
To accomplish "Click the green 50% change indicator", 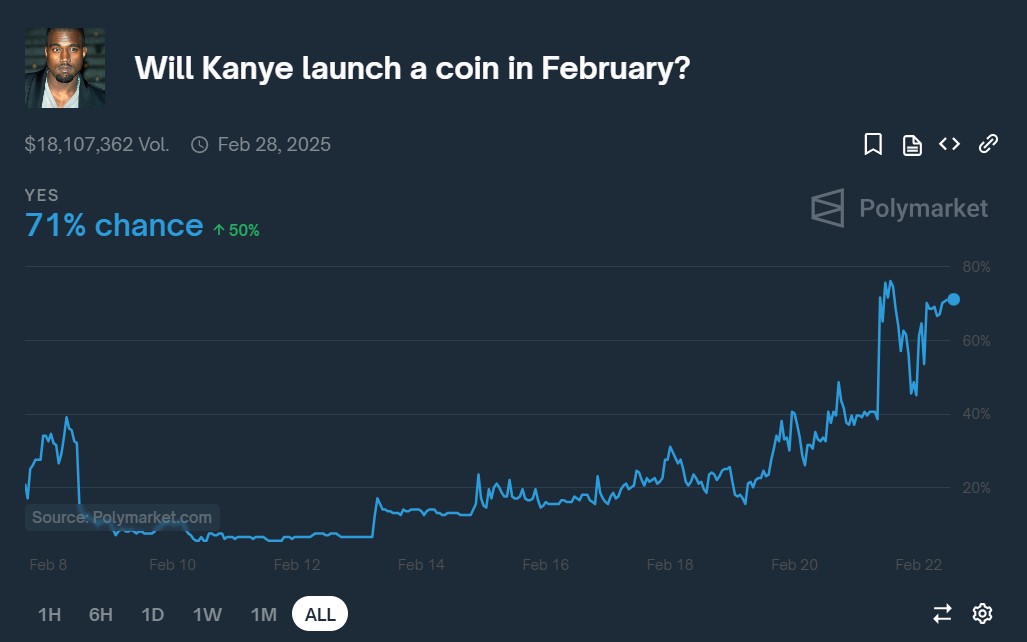I will (x=235, y=229).
